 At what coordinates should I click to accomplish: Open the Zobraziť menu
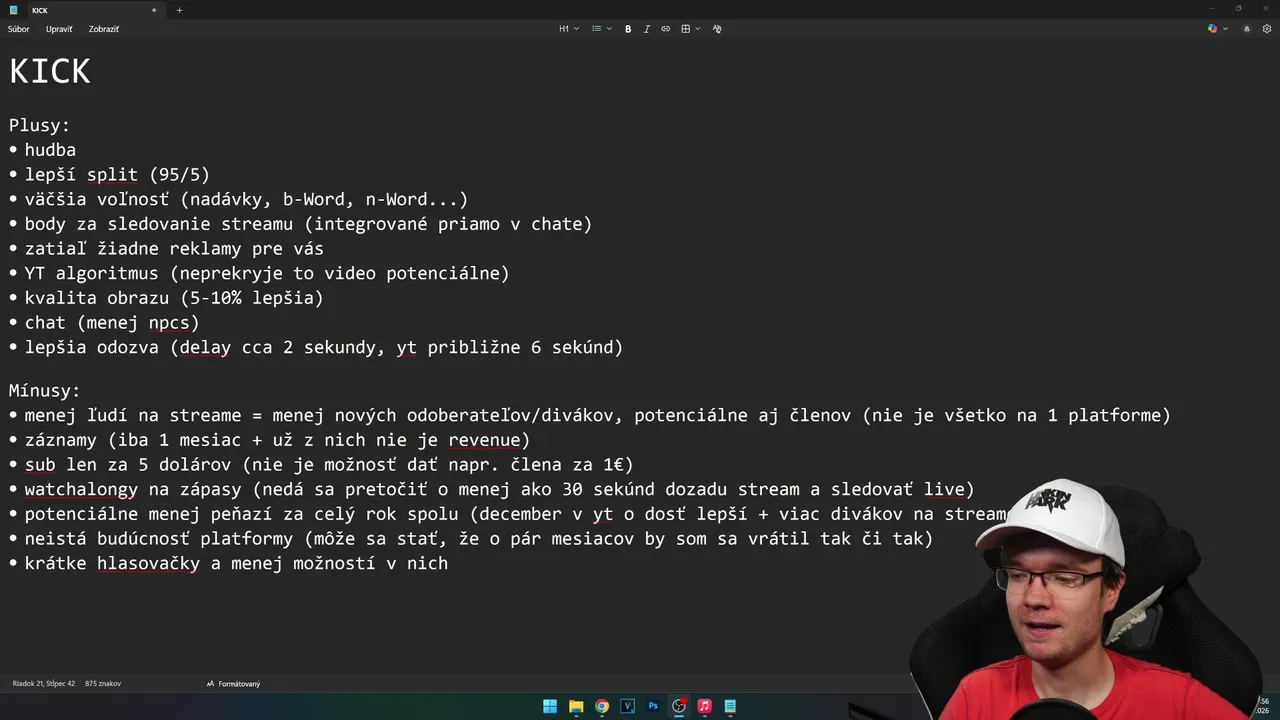tap(104, 29)
